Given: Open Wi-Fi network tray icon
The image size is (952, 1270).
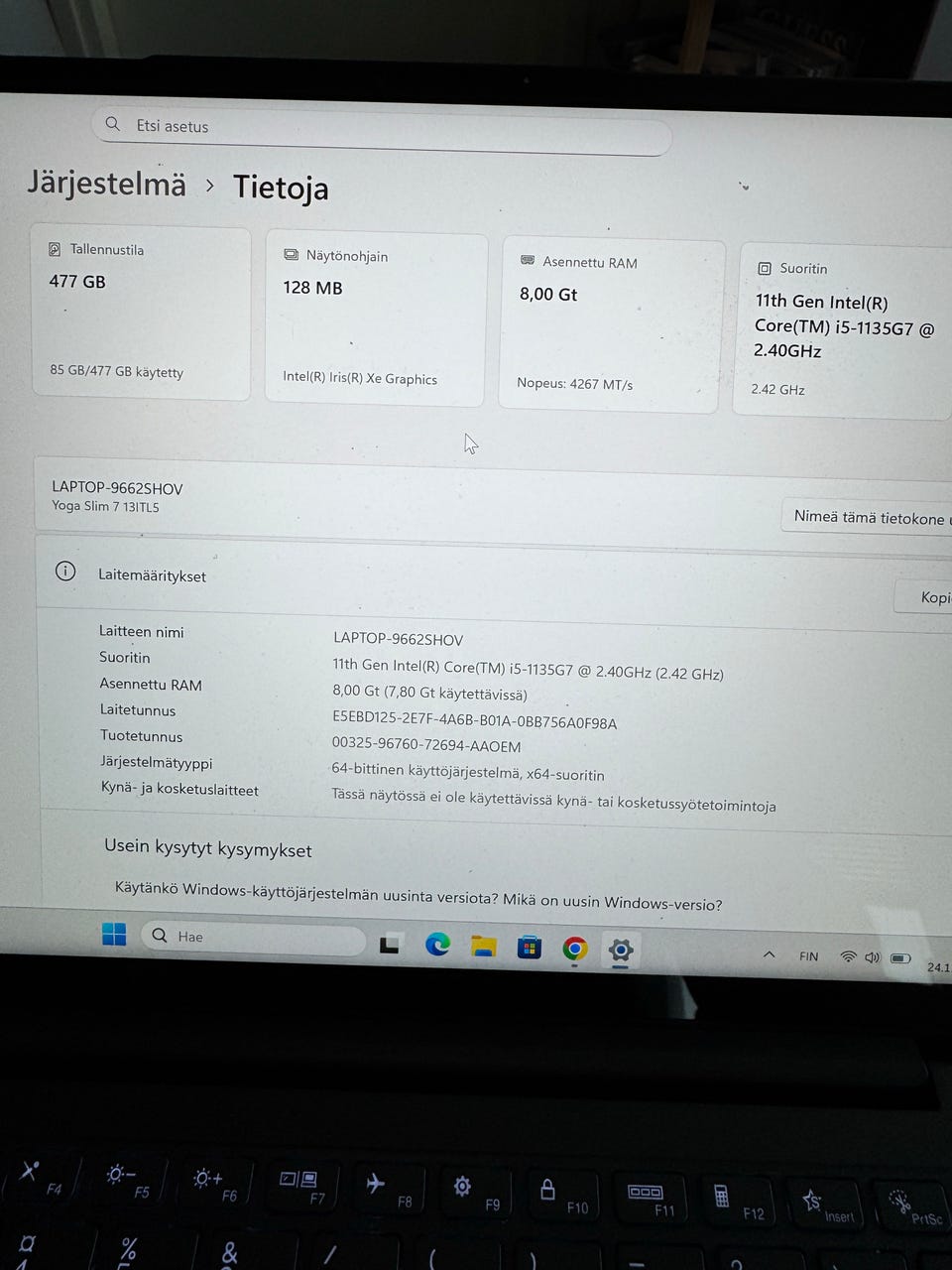Looking at the screenshot, I should (x=848, y=956).
